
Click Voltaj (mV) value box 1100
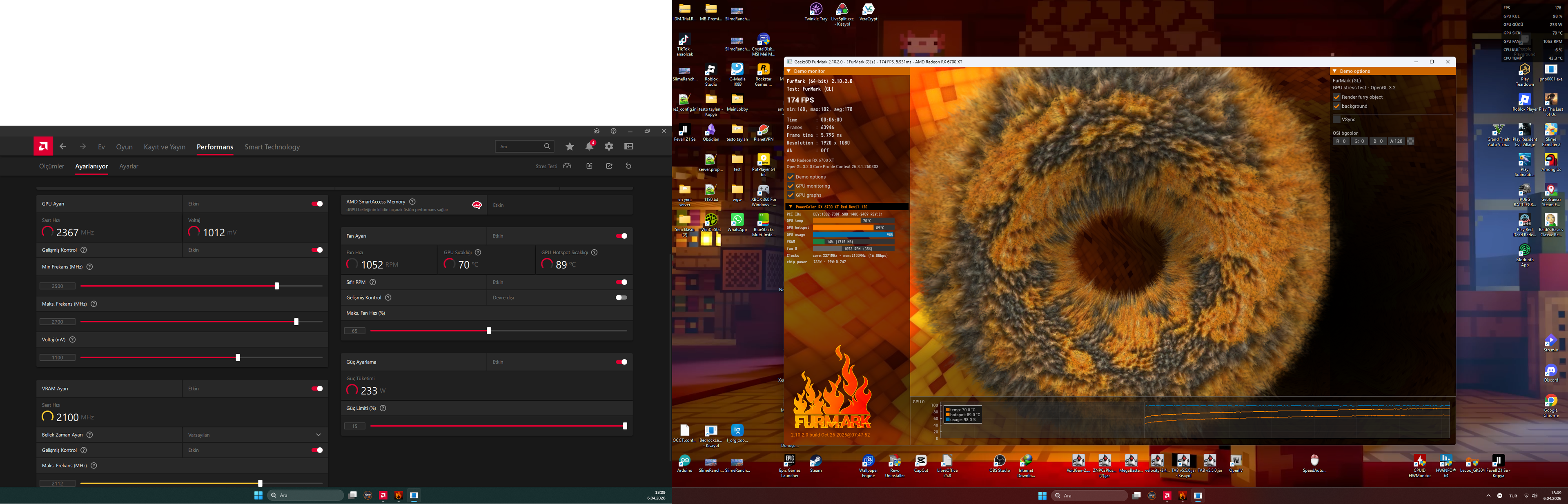point(57,357)
